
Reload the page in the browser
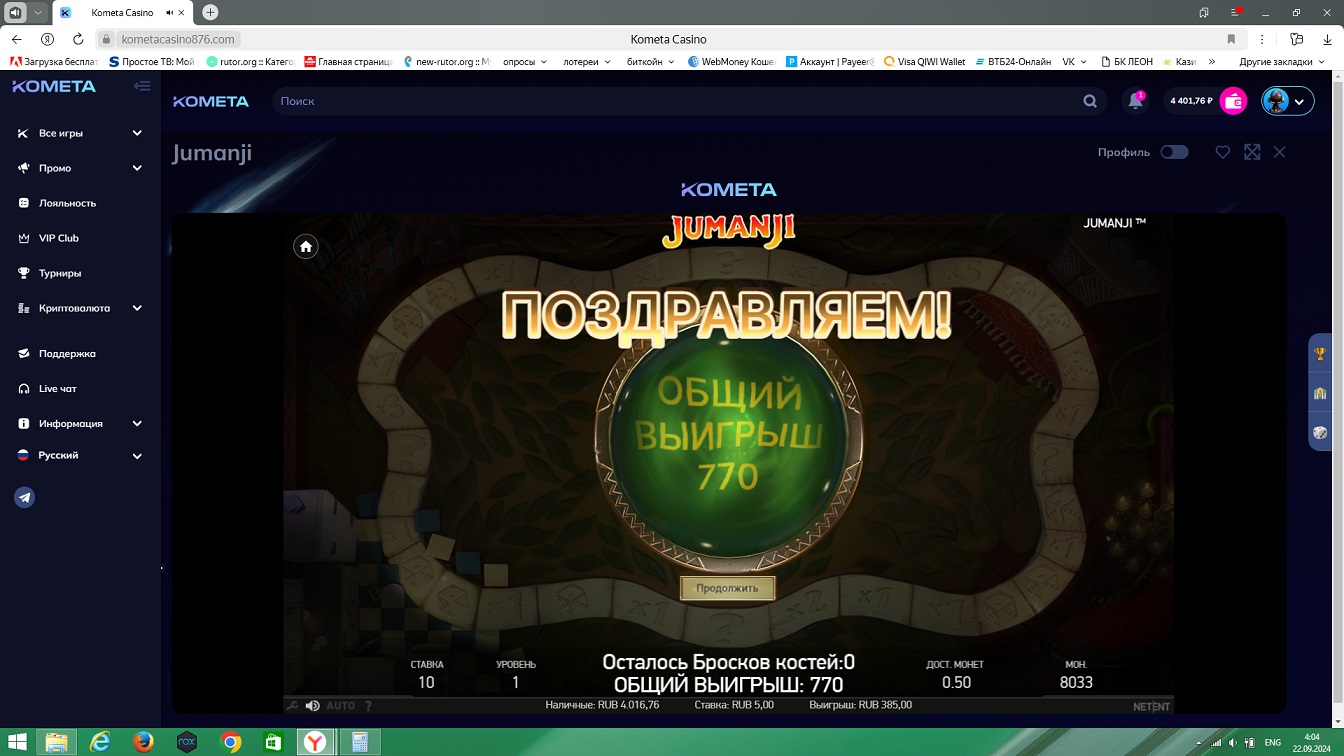click(x=78, y=39)
